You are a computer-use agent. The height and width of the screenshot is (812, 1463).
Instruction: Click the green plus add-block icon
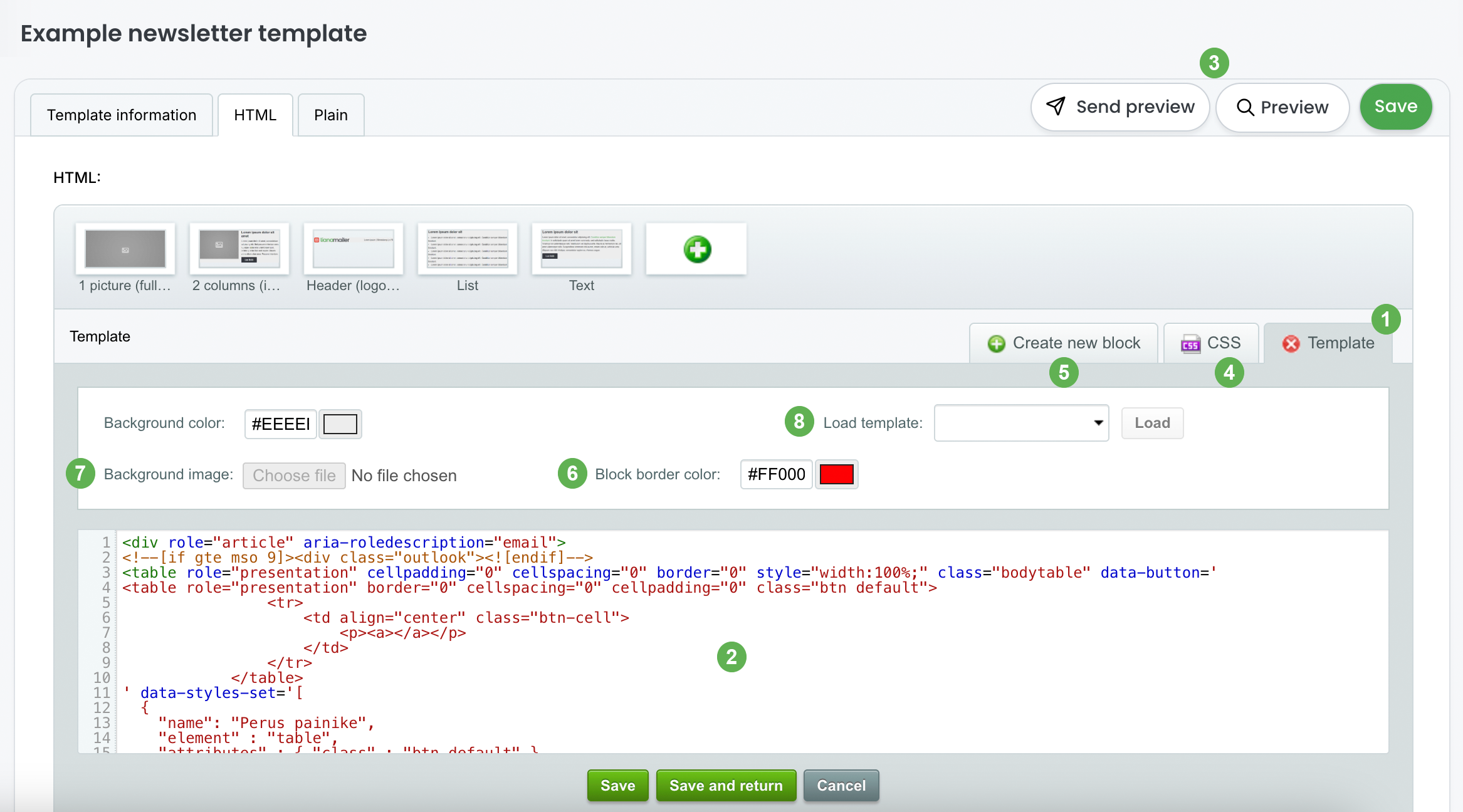click(x=697, y=249)
